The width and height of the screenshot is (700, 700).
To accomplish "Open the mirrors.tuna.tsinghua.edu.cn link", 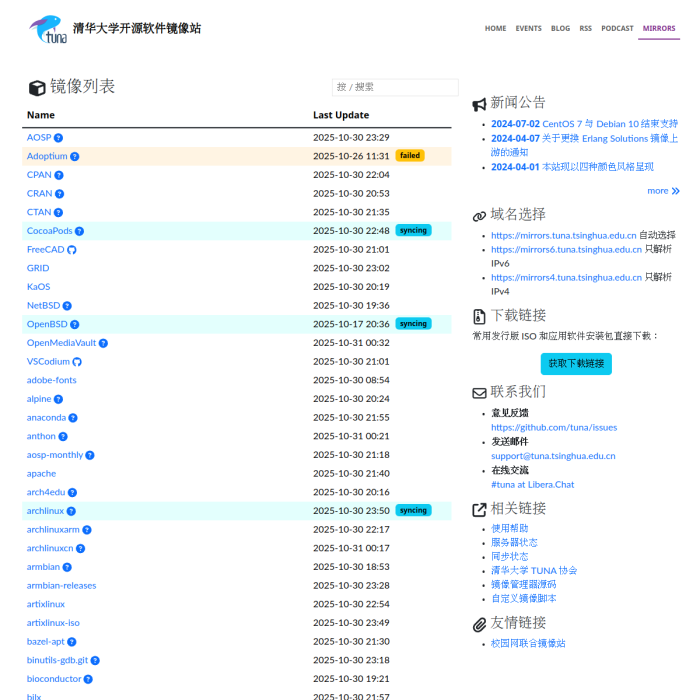I will pyautogui.click(x=563, y=235).
